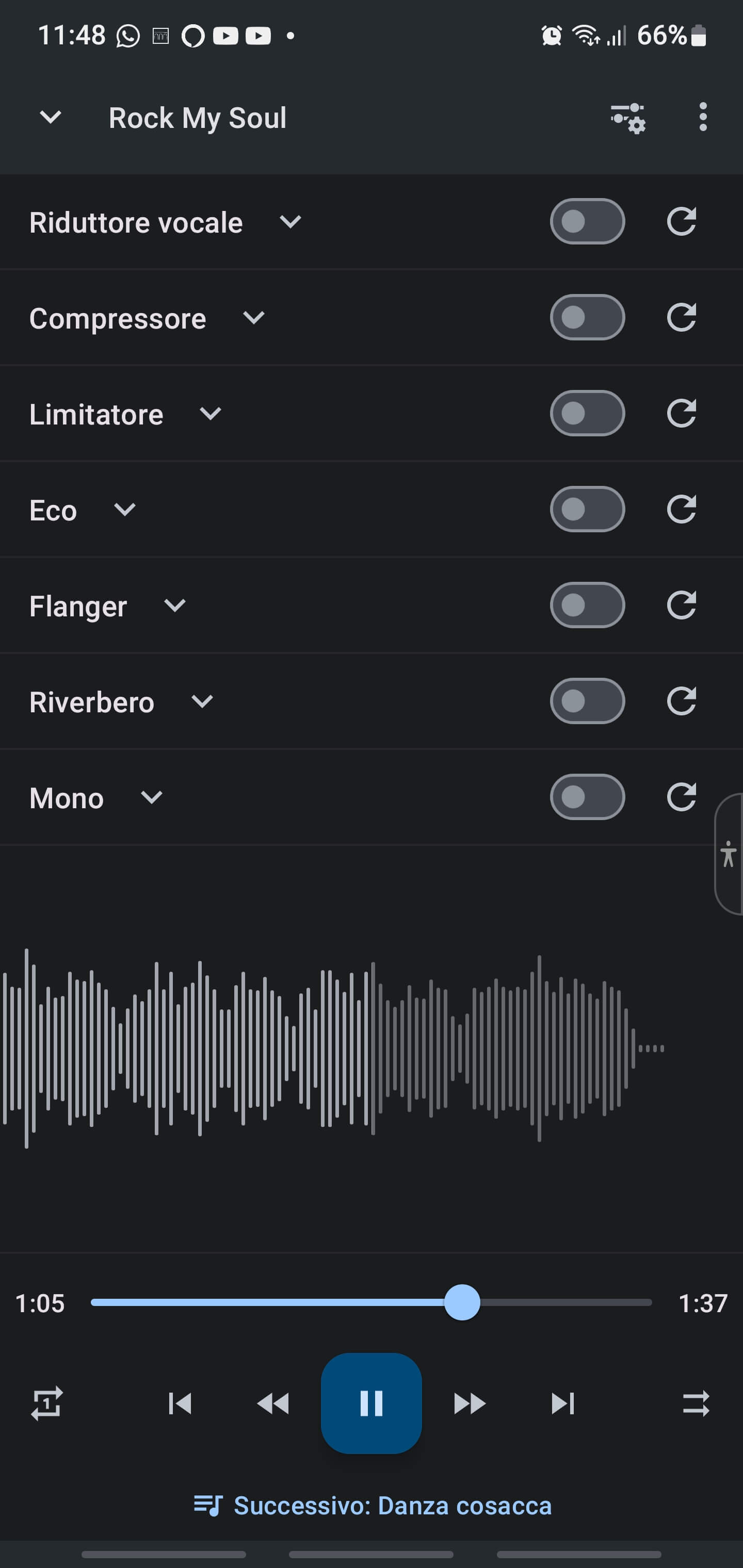Fast forward the current song

pos(470,1403)
